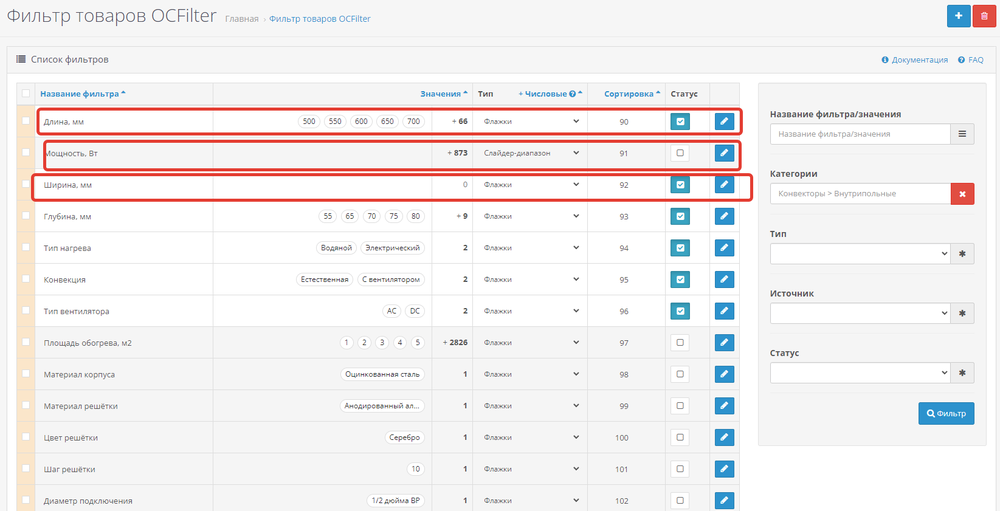This screenshot has height=511, width=1000.
Task: Open the Тип dropdown in filter panel
Action: [x=859, y=254]
